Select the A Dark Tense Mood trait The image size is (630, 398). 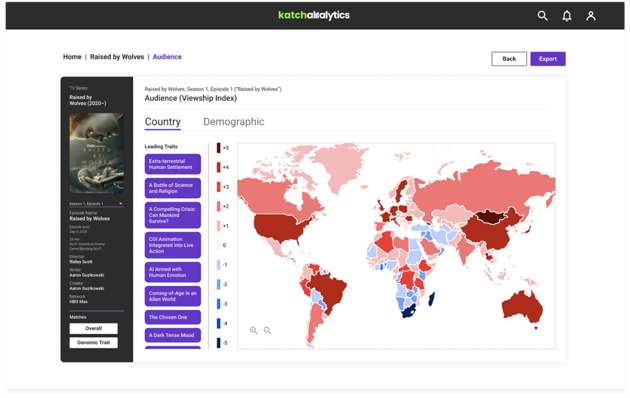point(173,335)
